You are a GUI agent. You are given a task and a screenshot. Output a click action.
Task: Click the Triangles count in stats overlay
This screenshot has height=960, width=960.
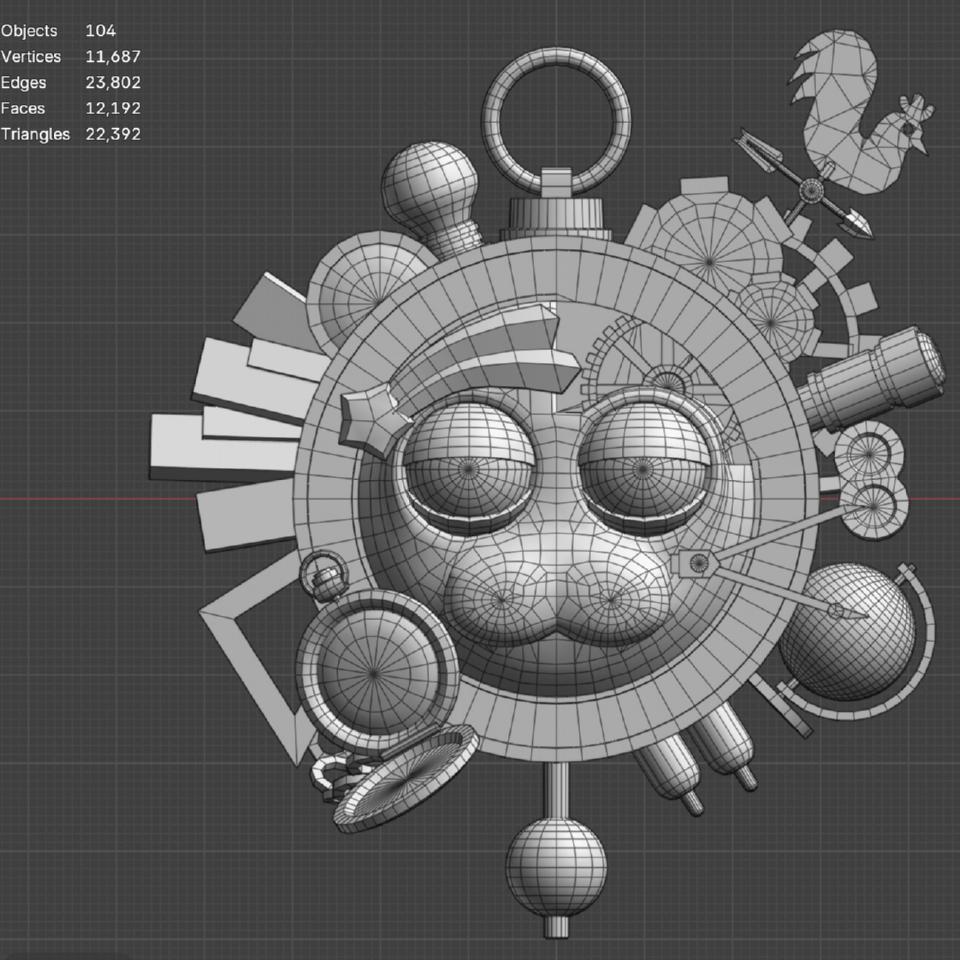[113, 134]
